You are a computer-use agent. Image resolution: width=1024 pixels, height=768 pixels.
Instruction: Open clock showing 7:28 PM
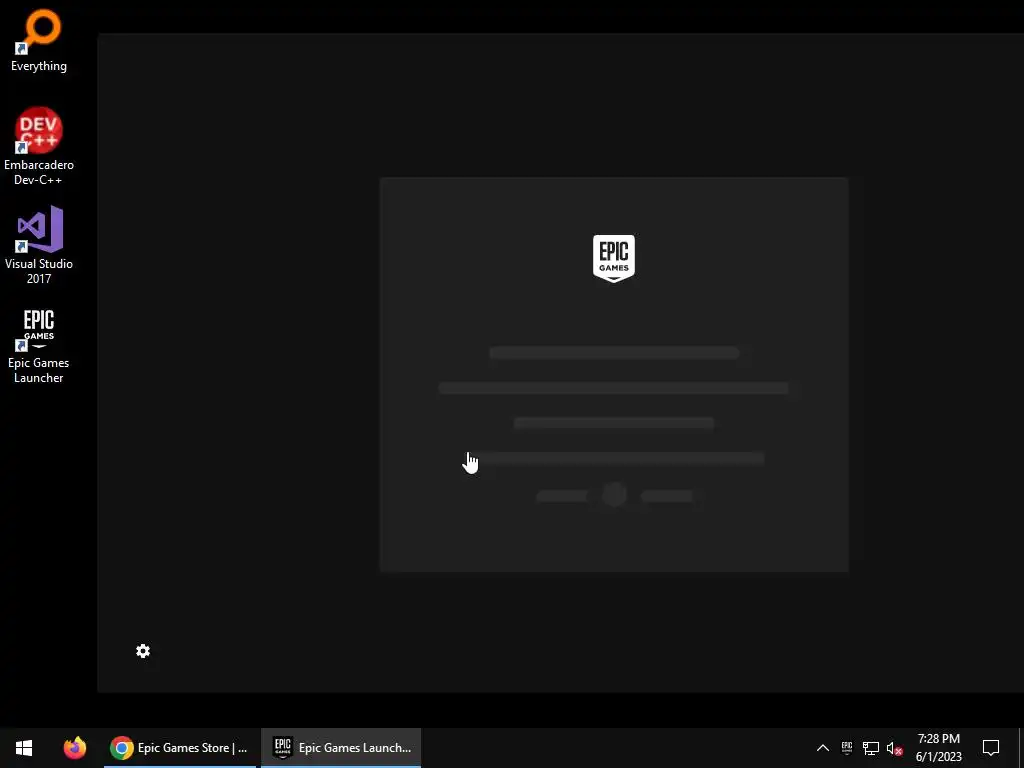[938, 748]
